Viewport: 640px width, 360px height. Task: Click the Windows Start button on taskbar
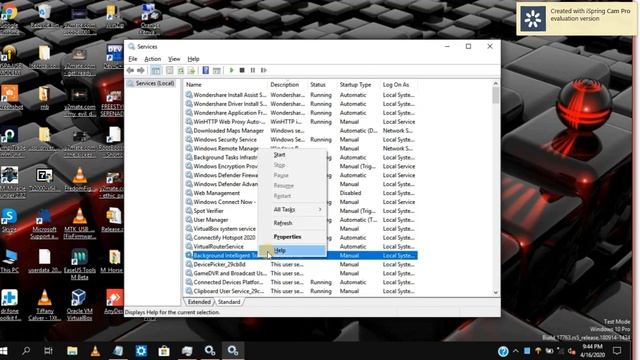tap(4, 351)
